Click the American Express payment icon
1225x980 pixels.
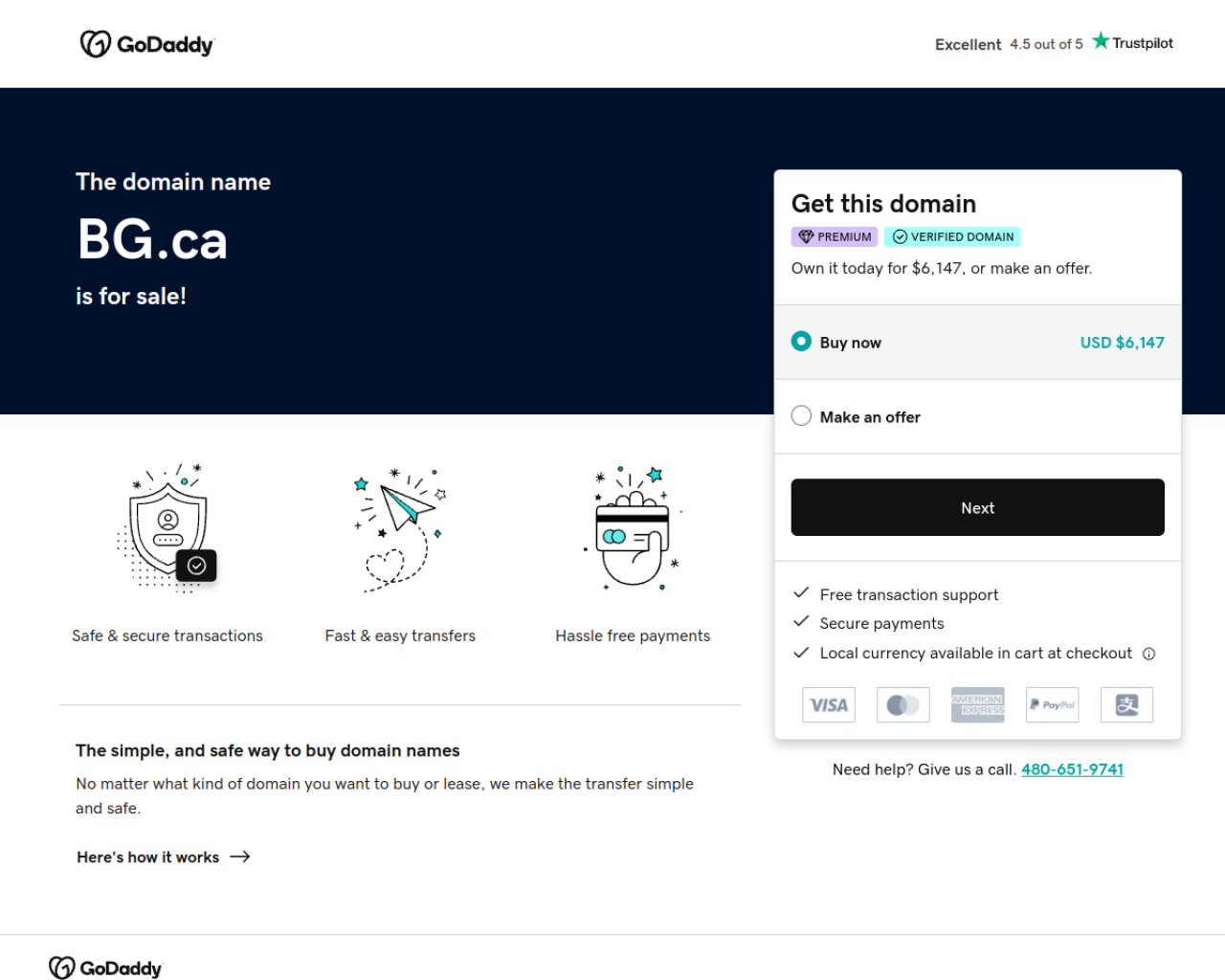point(978,705)
